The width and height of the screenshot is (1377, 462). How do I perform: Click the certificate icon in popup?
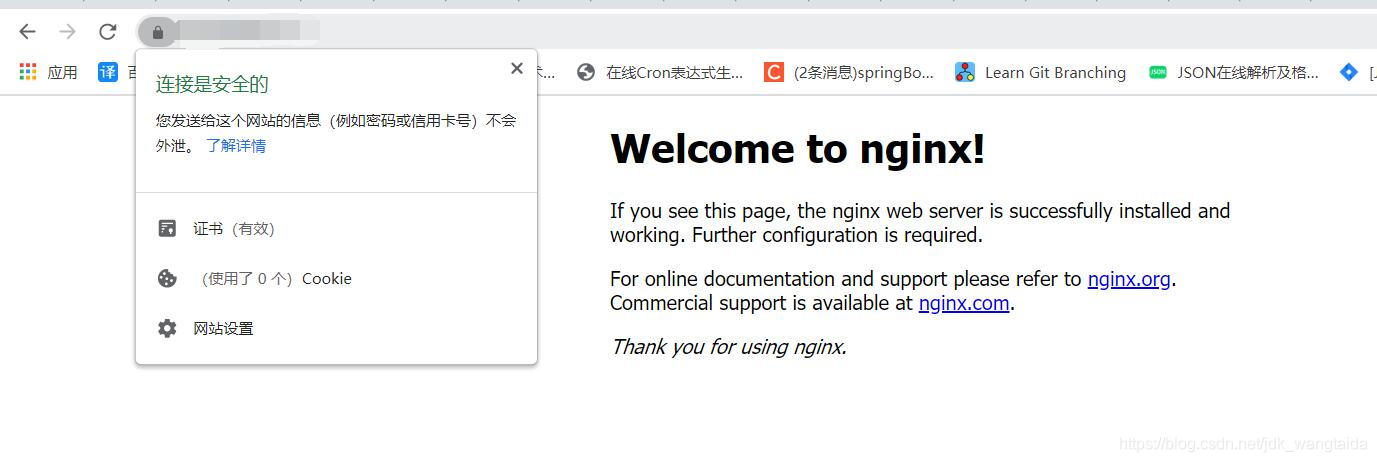[167, 228]
